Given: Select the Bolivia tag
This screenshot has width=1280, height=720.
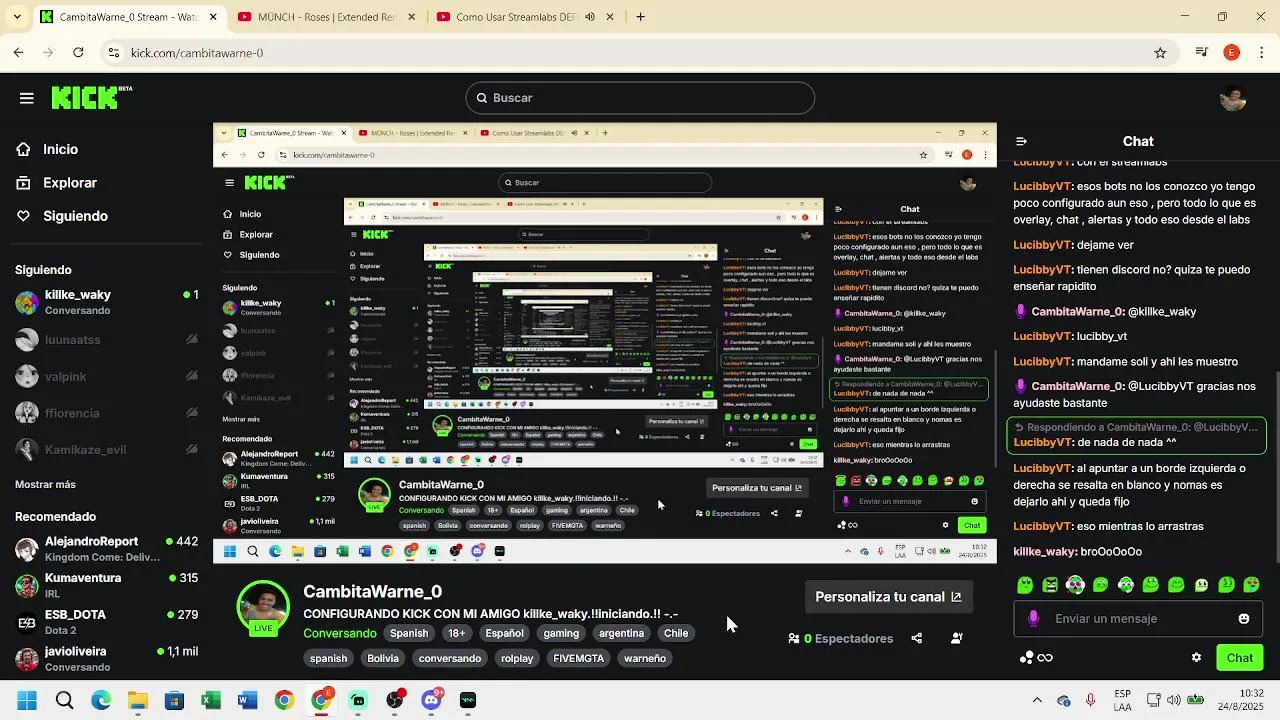Looking at the screenshot, I should (383, 658).
